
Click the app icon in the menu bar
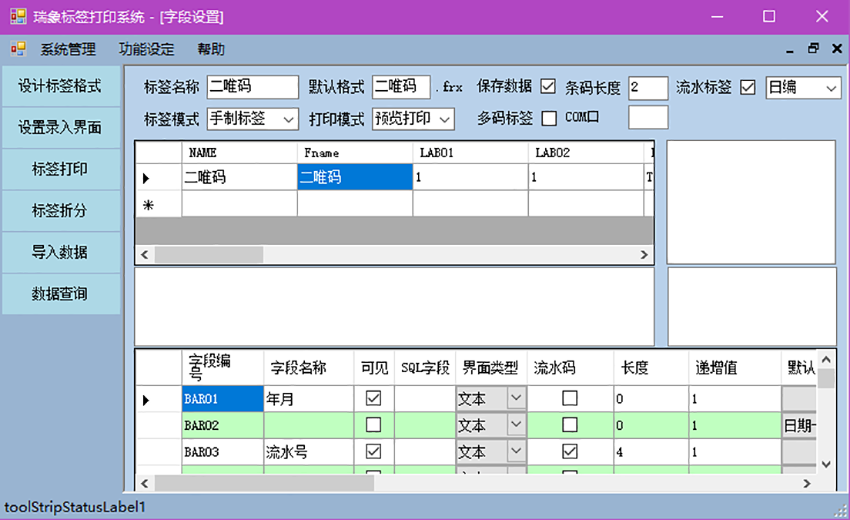(18, 49)
